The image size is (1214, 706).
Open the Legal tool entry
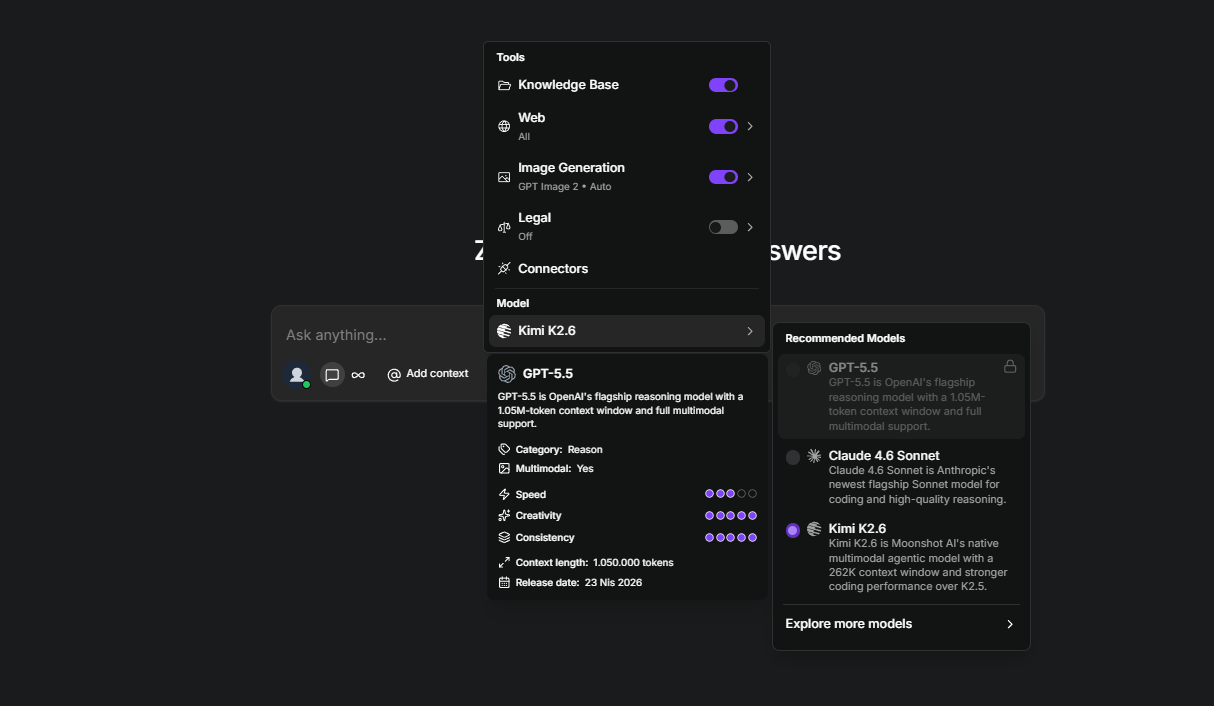click(627, 227)
